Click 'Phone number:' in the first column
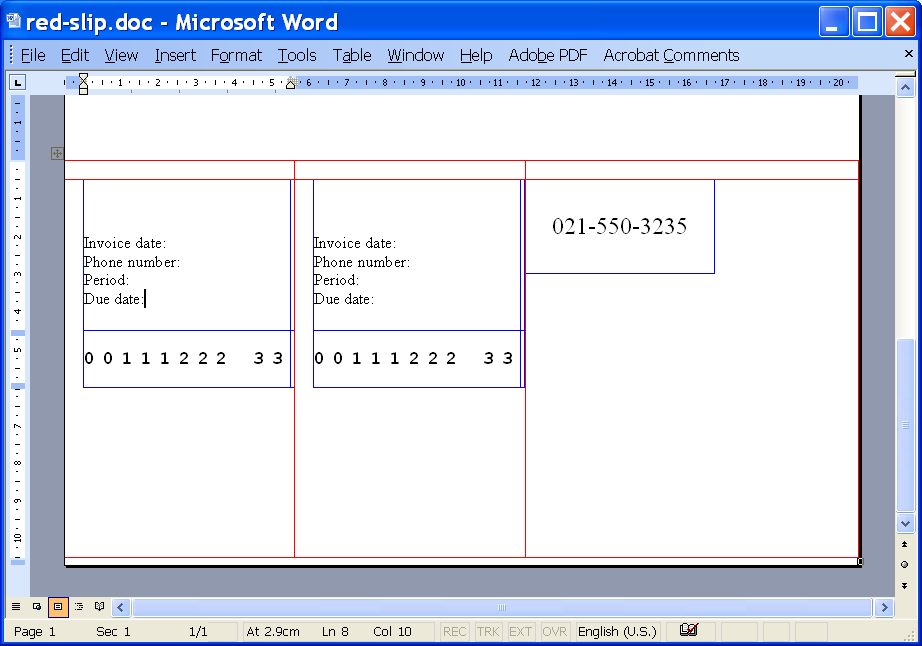The image size is (922, 646). [132, 262]
